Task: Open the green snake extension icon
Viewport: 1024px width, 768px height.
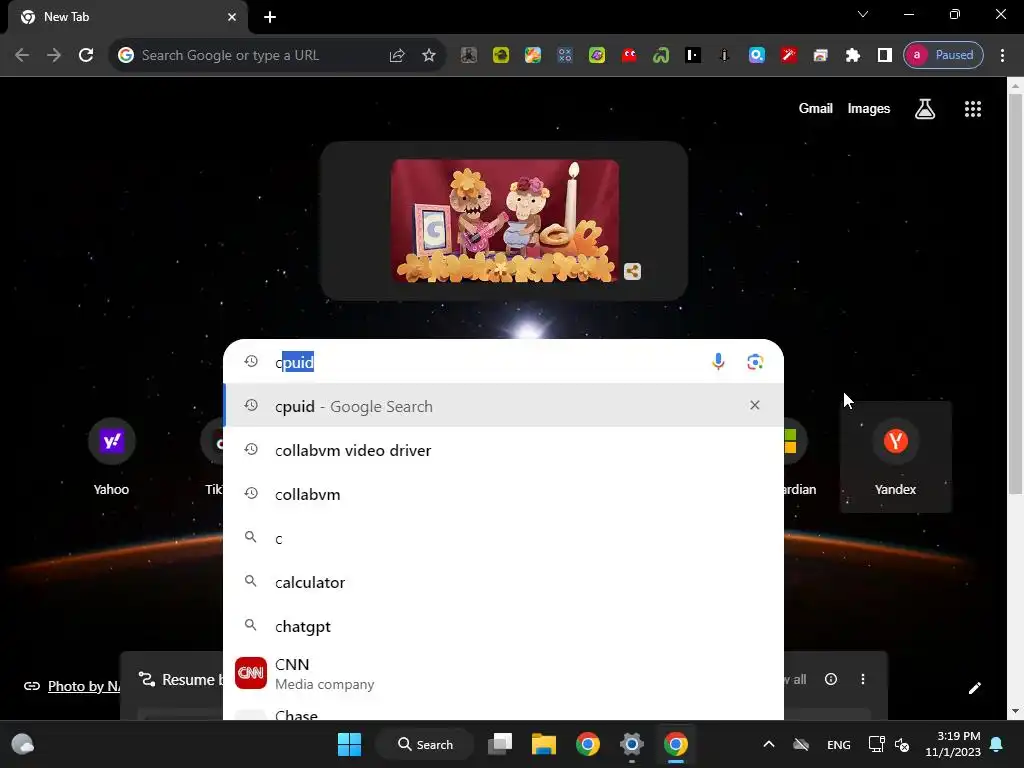Action: [661, 56]
